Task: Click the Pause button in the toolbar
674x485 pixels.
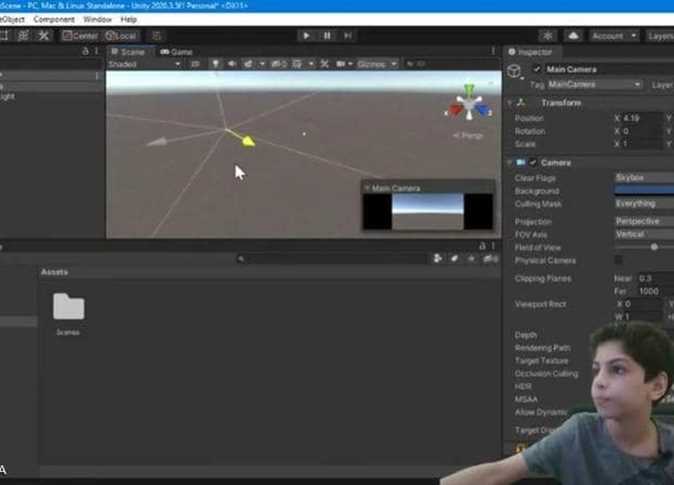Action: [x=327, y=36]
